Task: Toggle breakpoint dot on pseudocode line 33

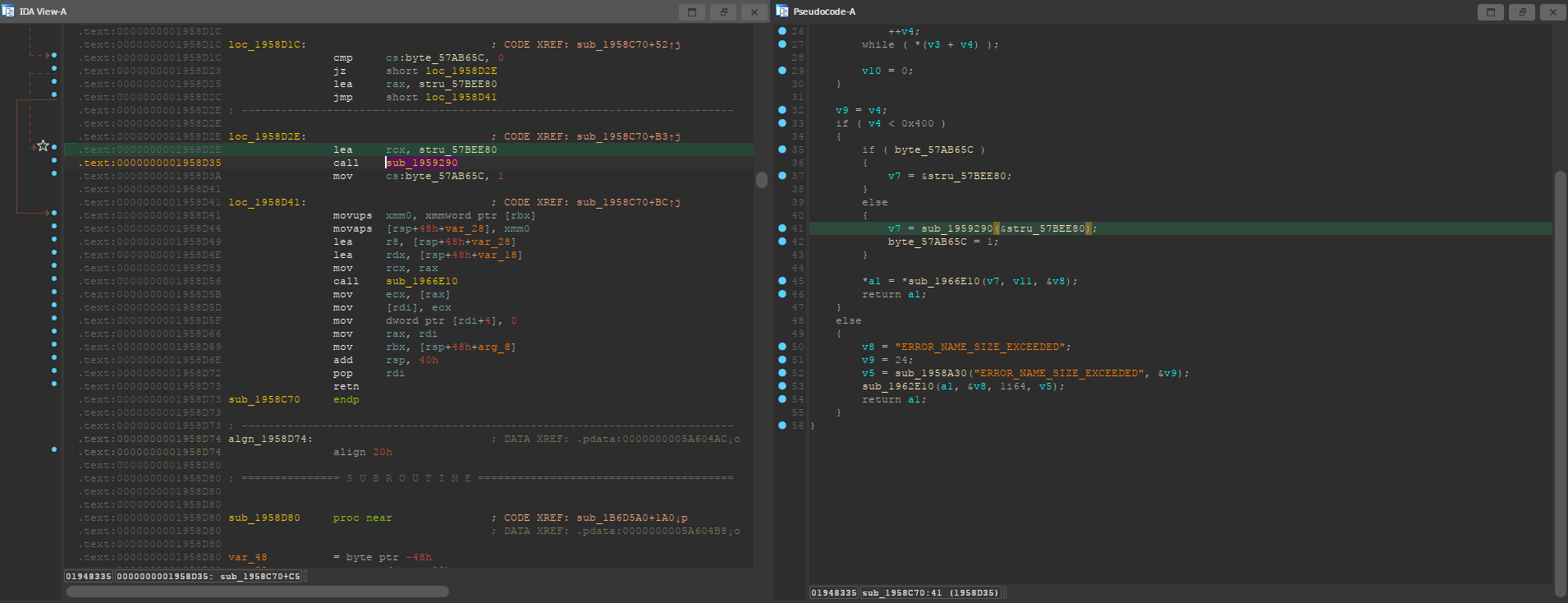Action: coord(782,123)
